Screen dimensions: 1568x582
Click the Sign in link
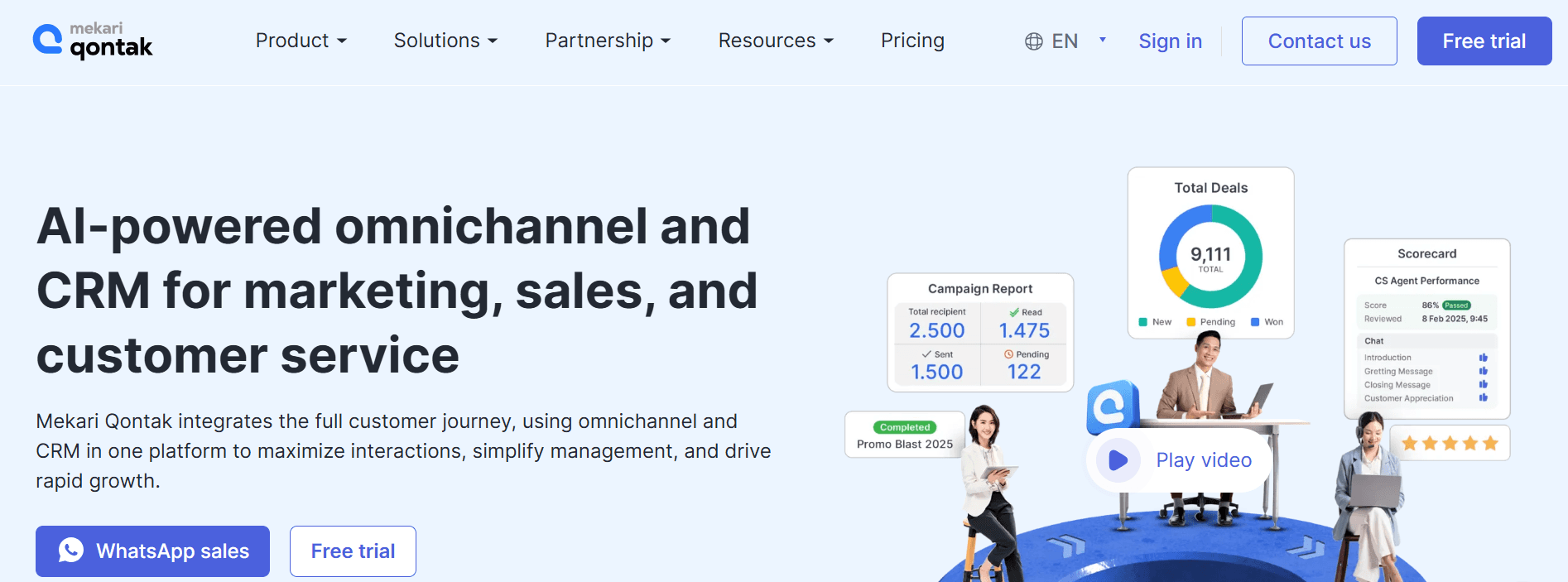(x=1170, y=41)
